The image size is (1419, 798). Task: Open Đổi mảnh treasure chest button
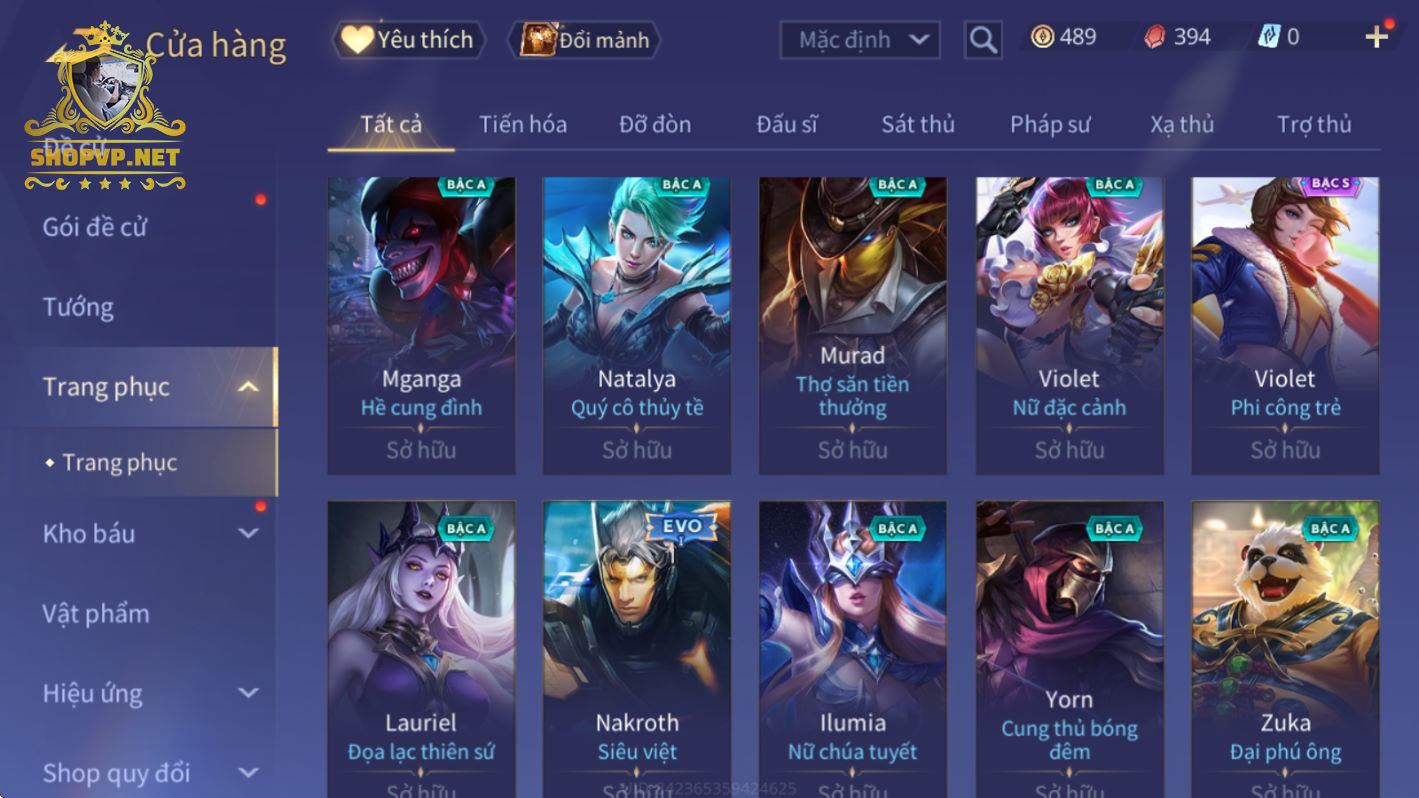pos(585,40)
